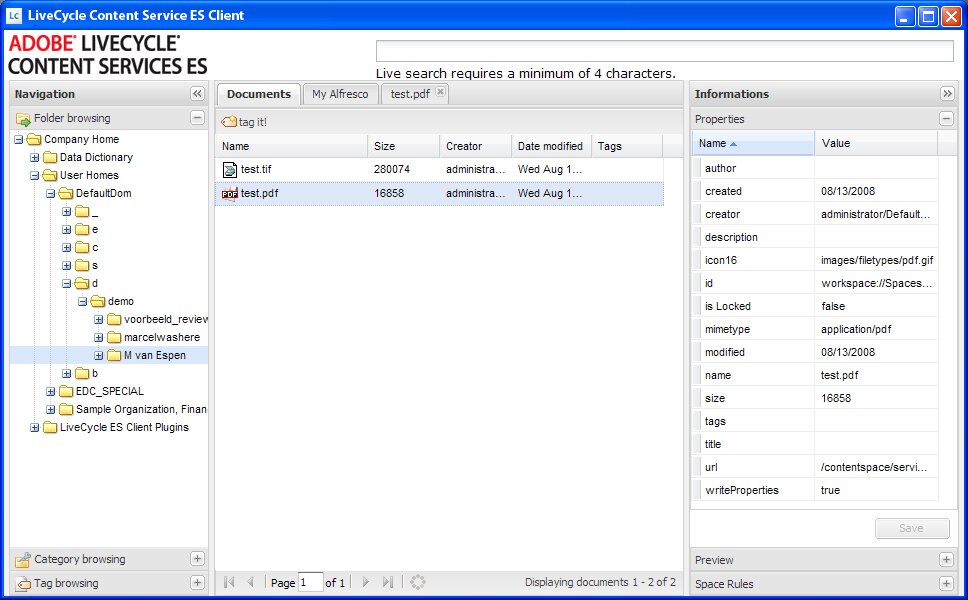The width and height of the screenshot is (968, 600).
Task: Expand the EDC_SPECIAL tree node
Action: 51,391
